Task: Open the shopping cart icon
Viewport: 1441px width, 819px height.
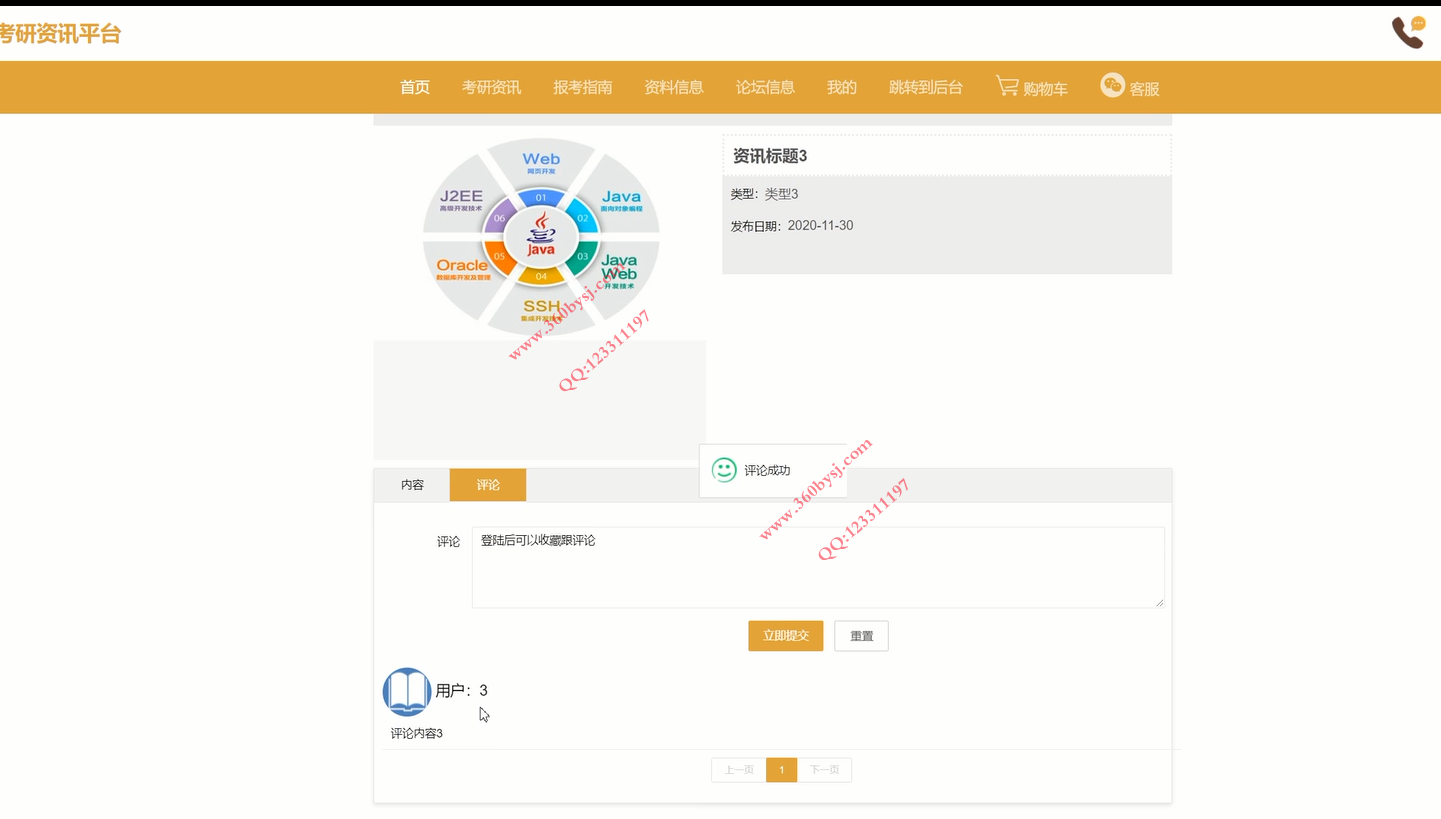Action: (x=1007, y=86)
